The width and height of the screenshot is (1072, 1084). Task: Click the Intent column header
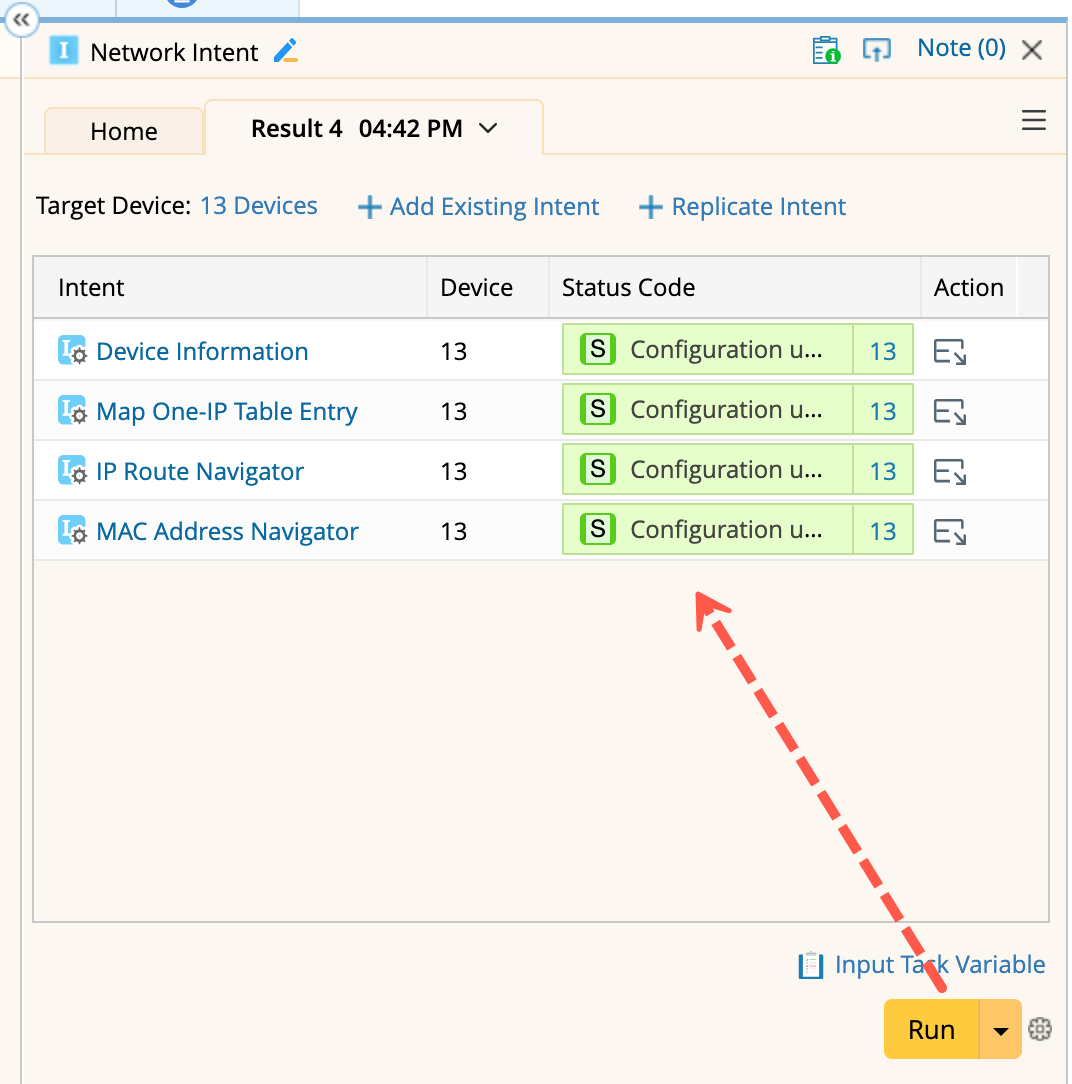click(230, 288)
